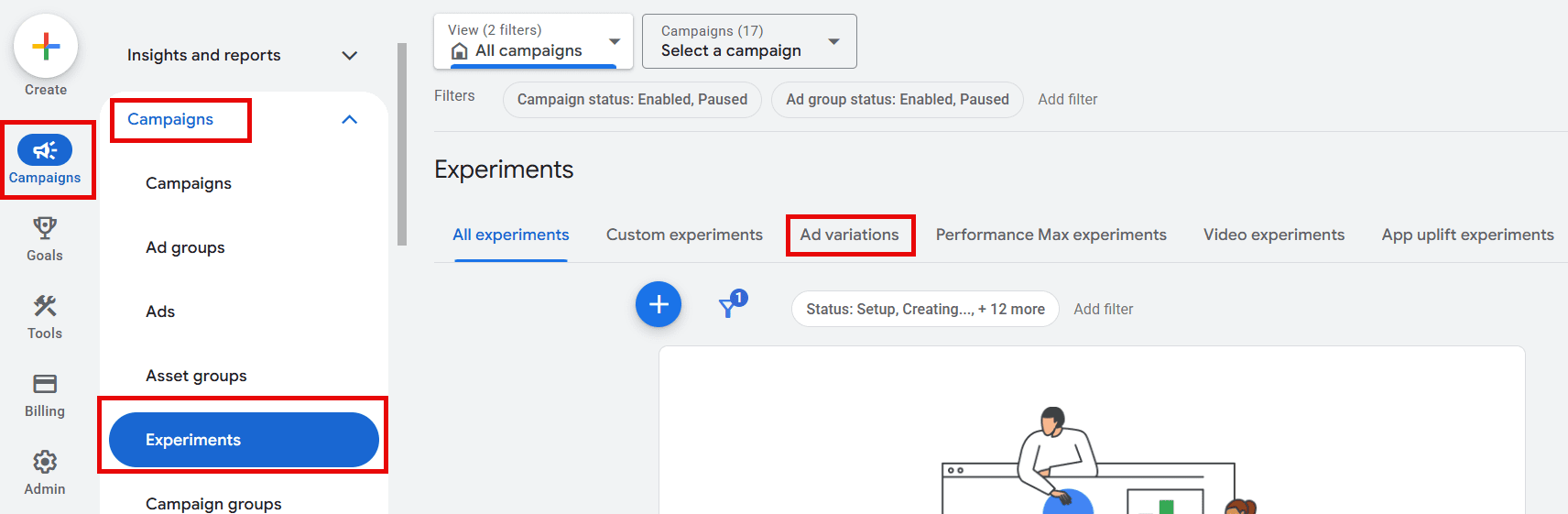Viewport: 1568px width, 514px height.
Task: Switch to the Ad variations tab
Action: tap(850, 235)
